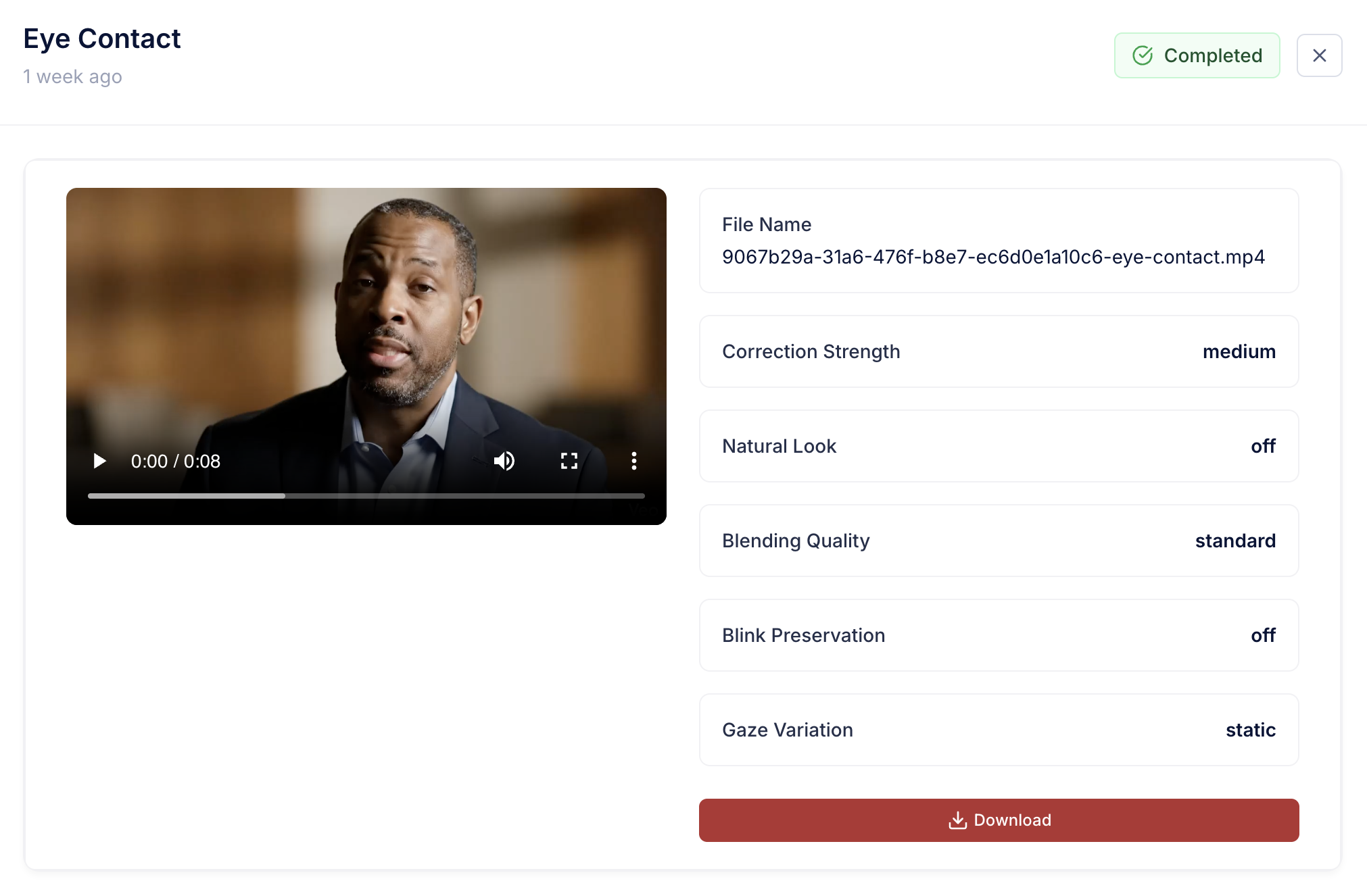Click the Blending Quality standard row

(999, 541)
